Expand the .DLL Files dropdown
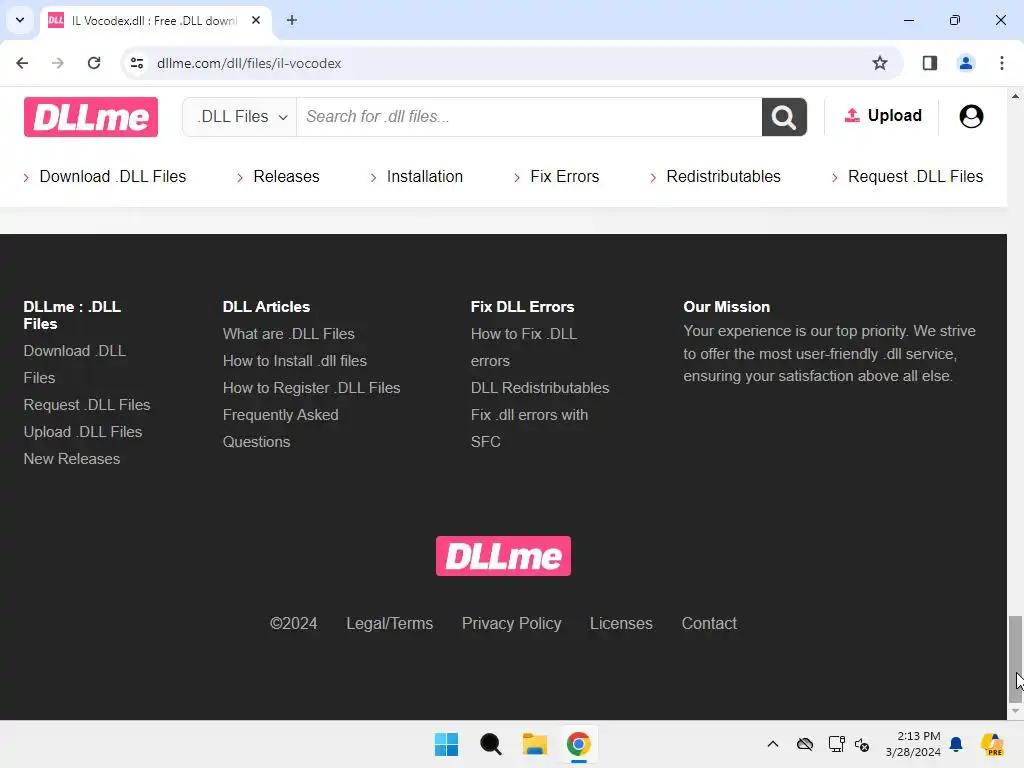This screenshot has width=1024, height=768. pos(240,117)
